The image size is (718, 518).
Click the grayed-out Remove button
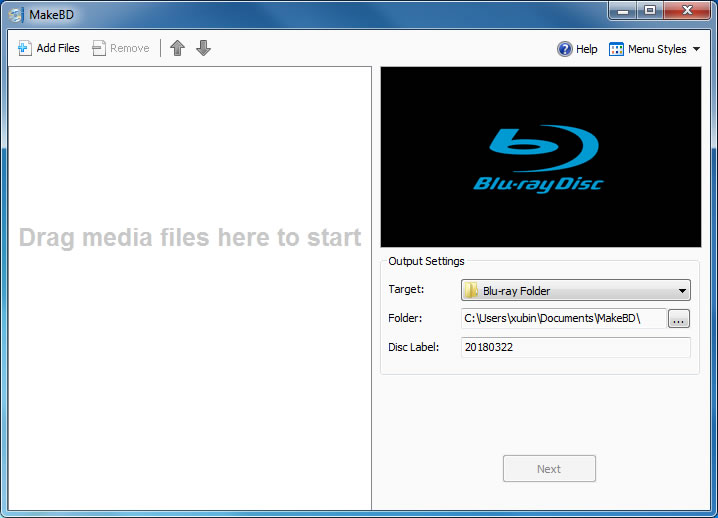coord(120,48)
